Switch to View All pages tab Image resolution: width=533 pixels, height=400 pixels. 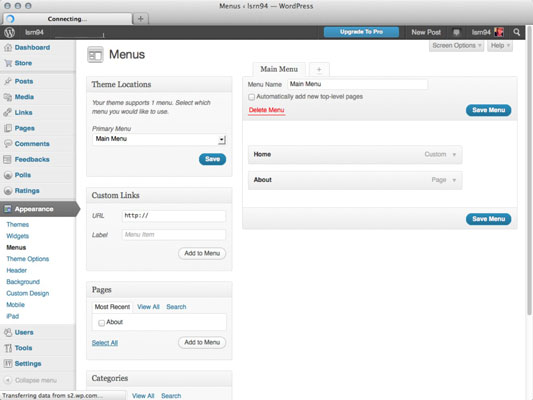(148, 307)
